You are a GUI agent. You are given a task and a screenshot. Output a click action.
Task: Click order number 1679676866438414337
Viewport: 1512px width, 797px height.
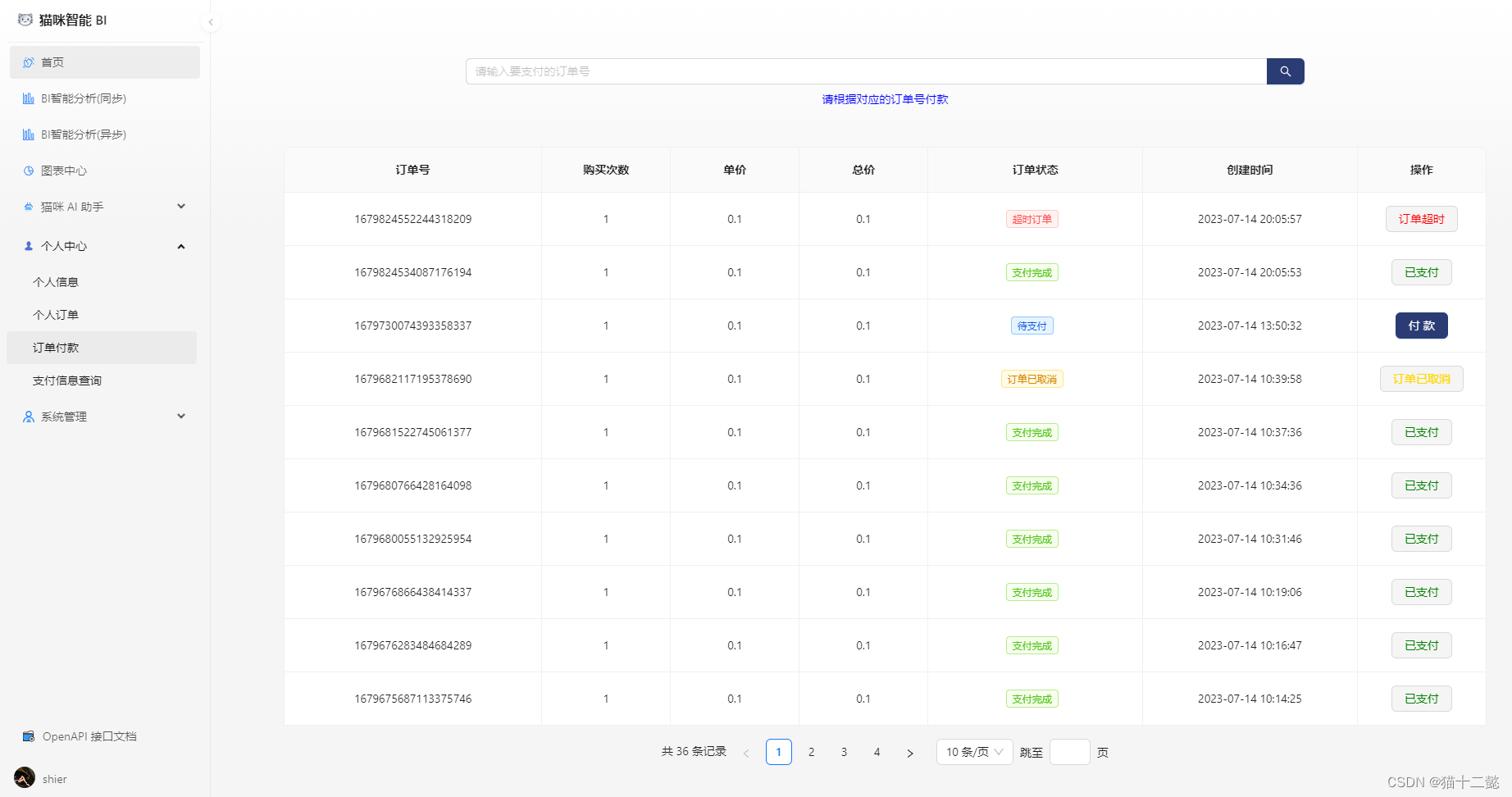click(x=413, y=592)
